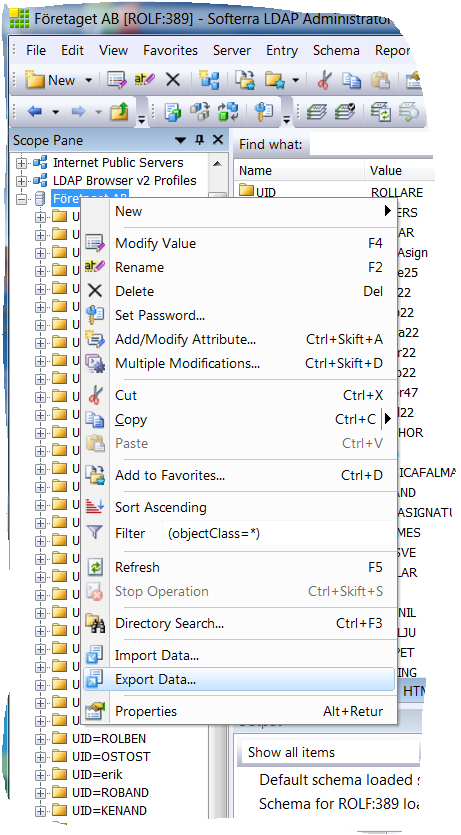Select the UID=ROBAND tree entry
The image size is (461, 835).
110,792
